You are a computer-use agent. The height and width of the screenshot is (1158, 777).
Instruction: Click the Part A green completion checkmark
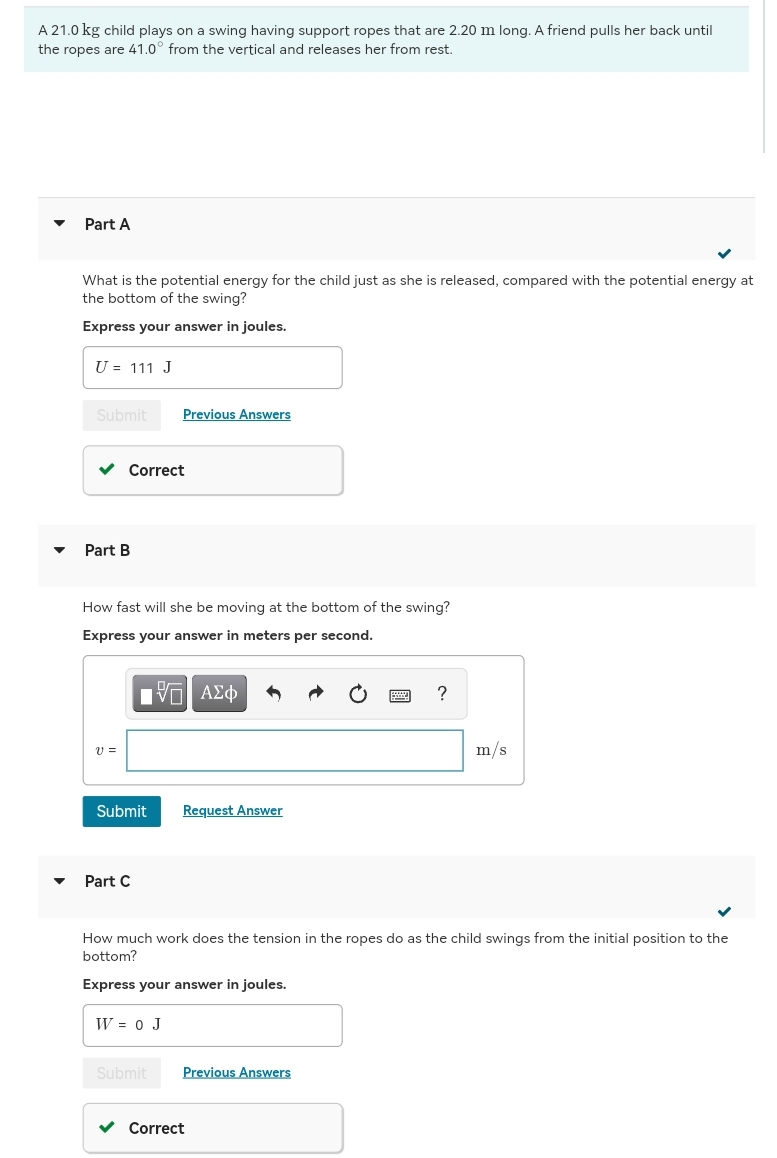click(x=725, y=253)
